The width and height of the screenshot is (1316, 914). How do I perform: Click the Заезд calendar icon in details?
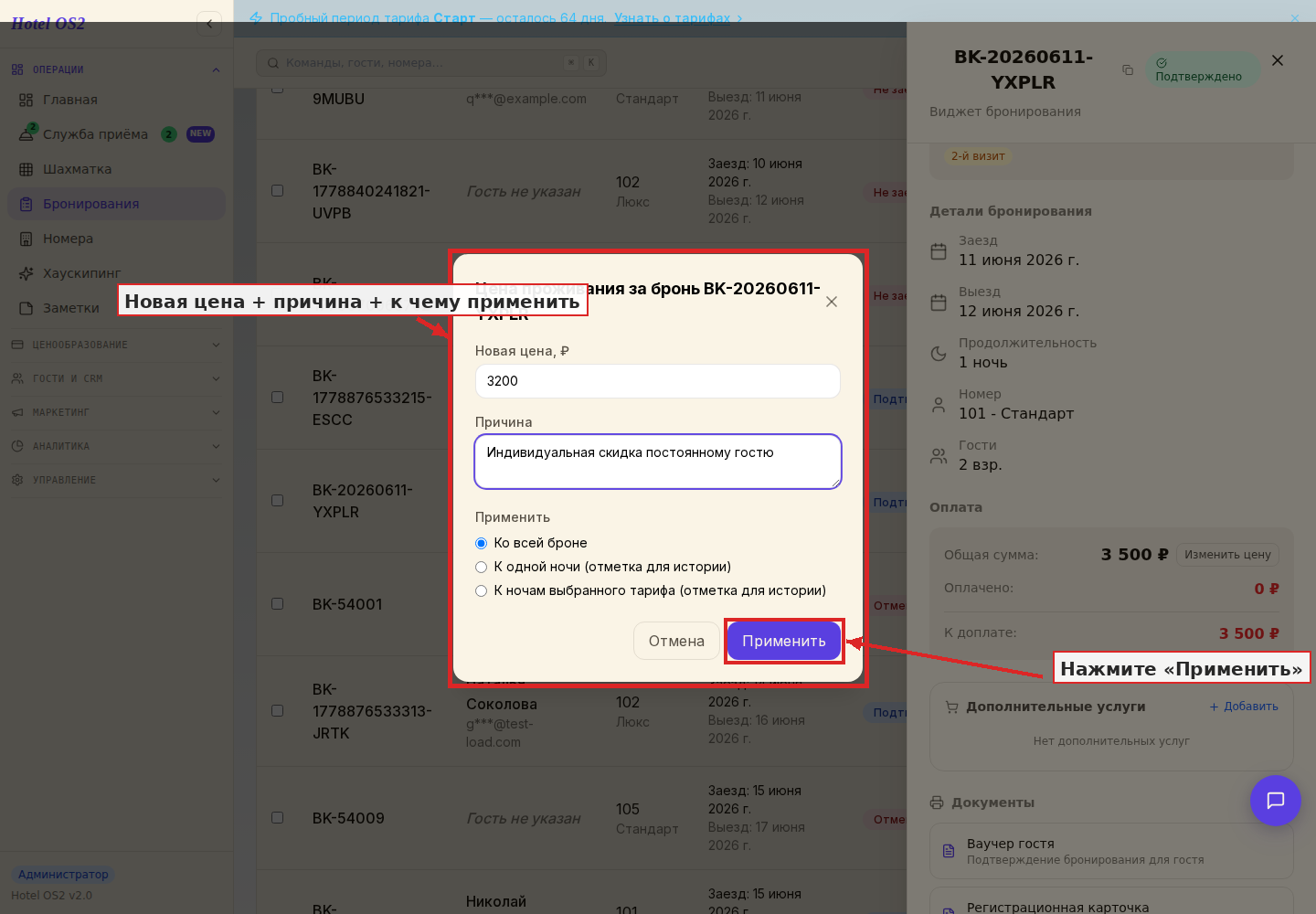(939, 251)
